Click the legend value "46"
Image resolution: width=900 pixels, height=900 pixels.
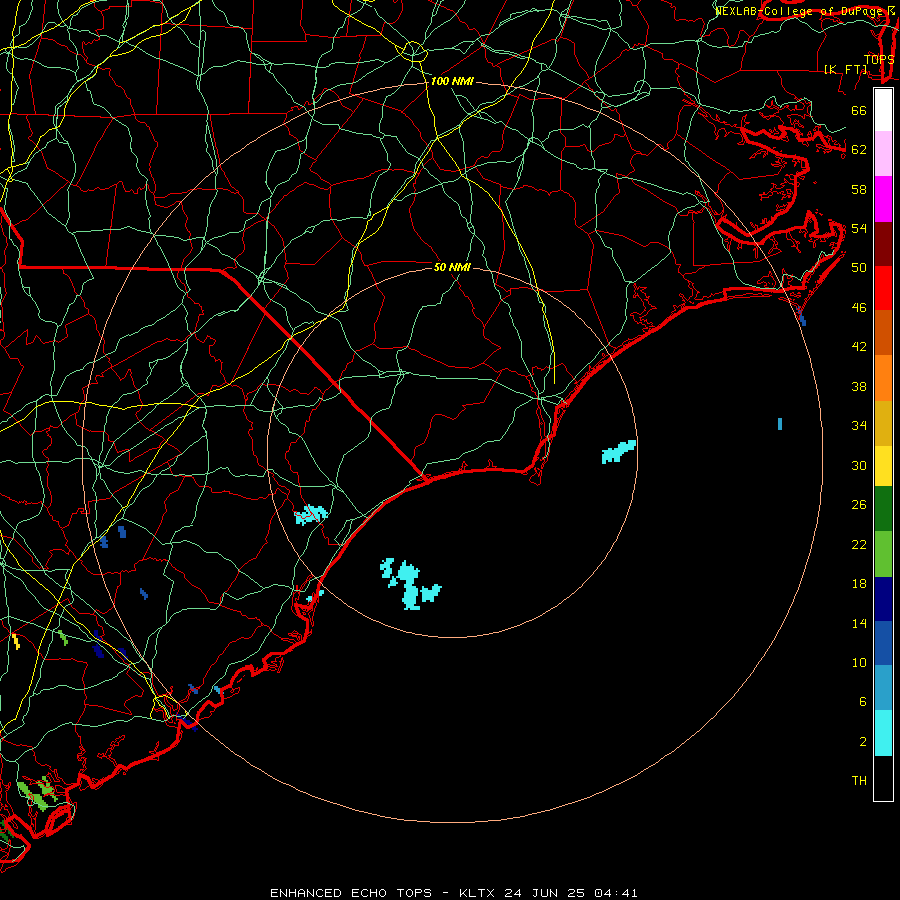tap(859, 308)
